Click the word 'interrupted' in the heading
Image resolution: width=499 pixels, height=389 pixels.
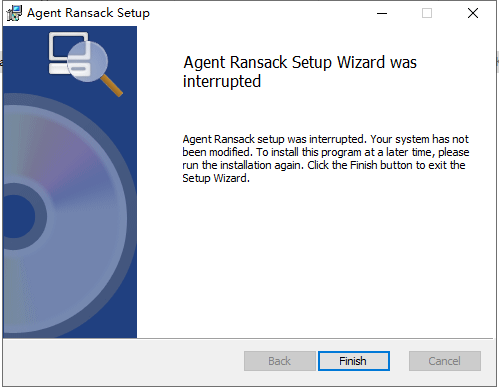pyautogui.click(x=222, y=81)
